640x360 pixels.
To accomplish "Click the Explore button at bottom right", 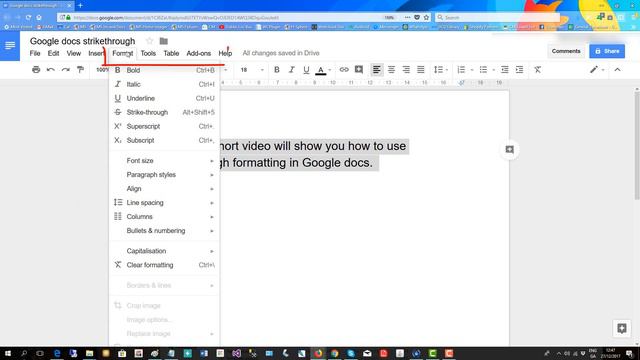I will coord(622,328).
